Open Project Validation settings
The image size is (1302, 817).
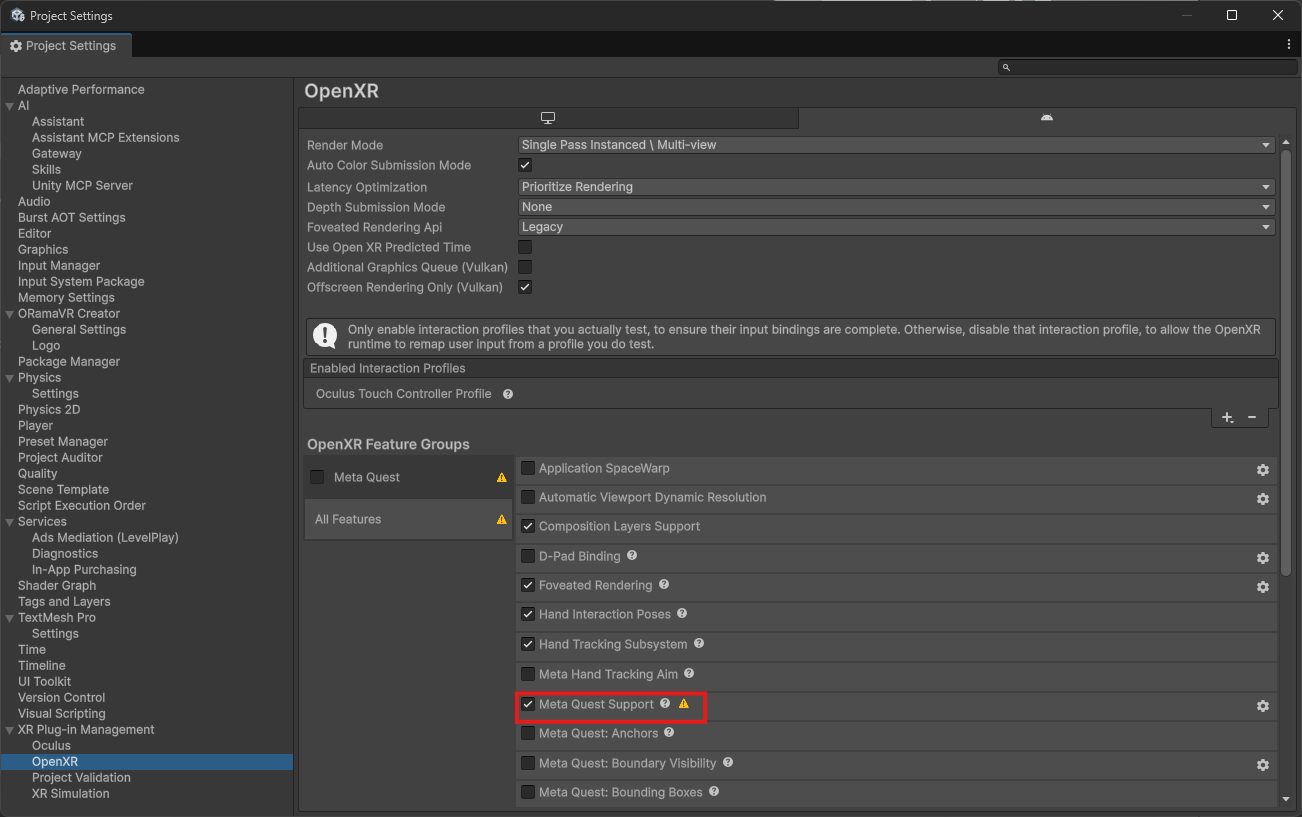coord(81,778)
